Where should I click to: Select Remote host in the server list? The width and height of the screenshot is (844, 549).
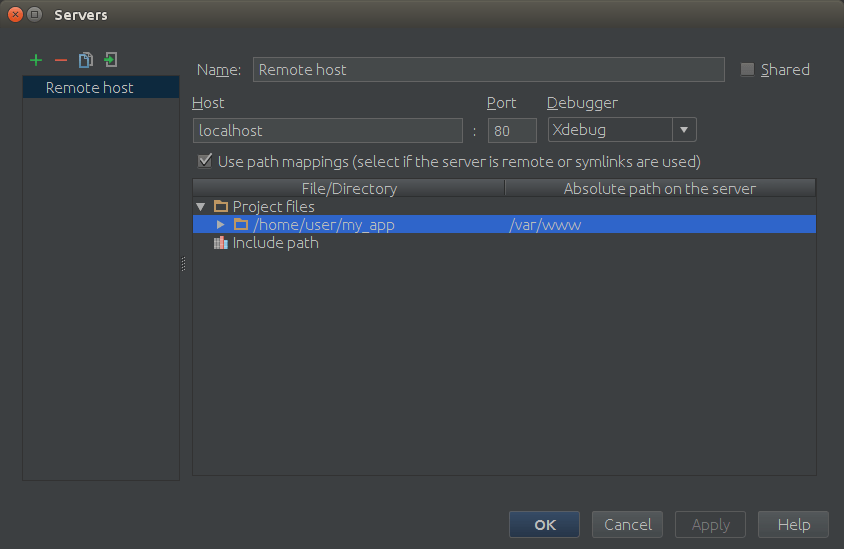(x=90, y=88)
